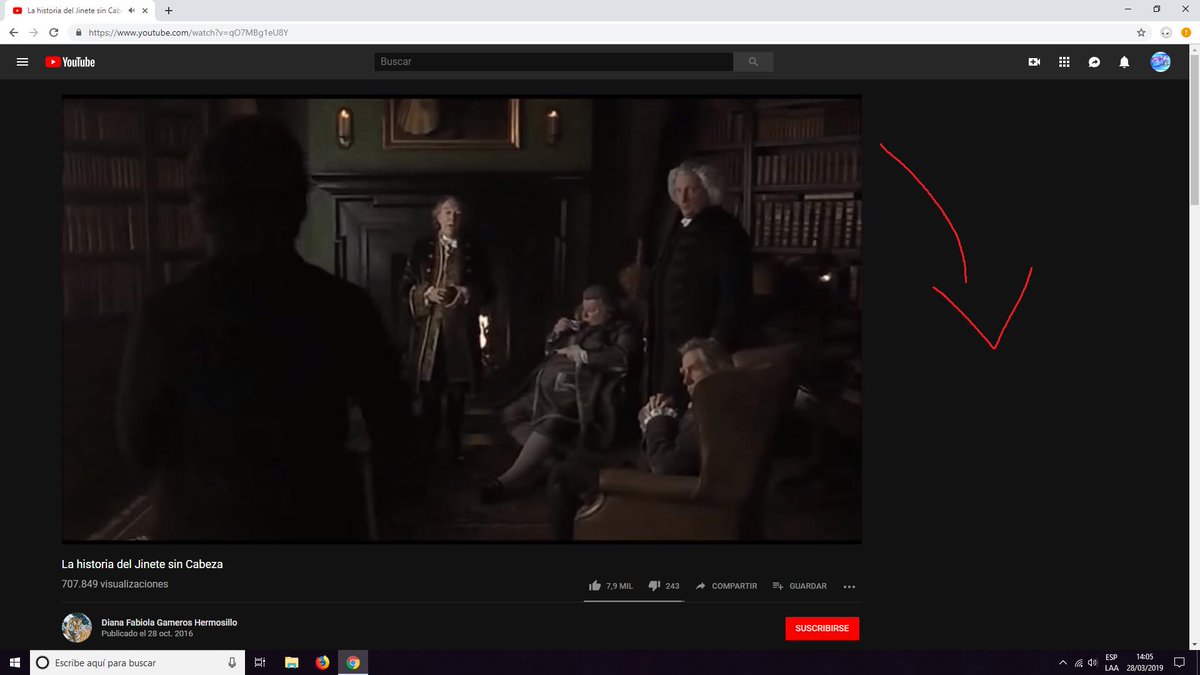1200x675 pixels.
Task: Open the Windows action center icon
Action: tap(1179, 662)
